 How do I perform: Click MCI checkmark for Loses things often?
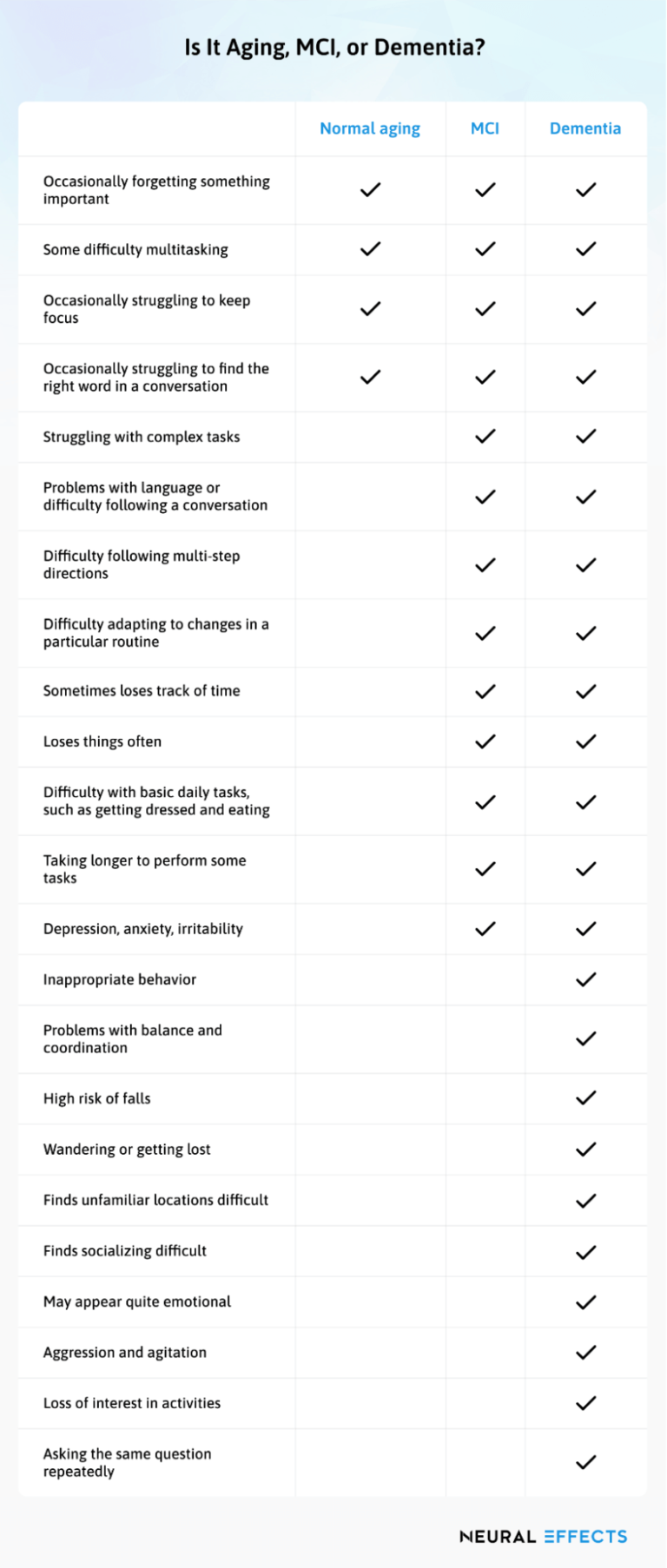pos(485,741)
